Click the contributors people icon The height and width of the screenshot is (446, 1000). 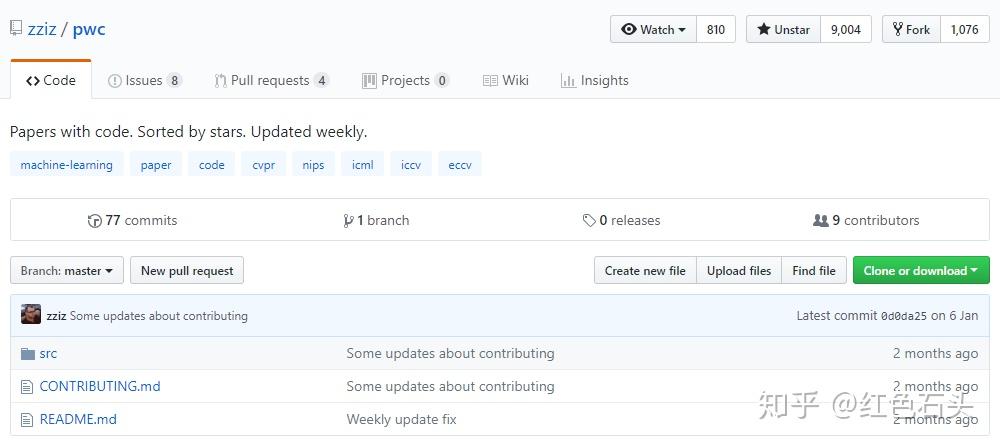(x=821, y=221)
